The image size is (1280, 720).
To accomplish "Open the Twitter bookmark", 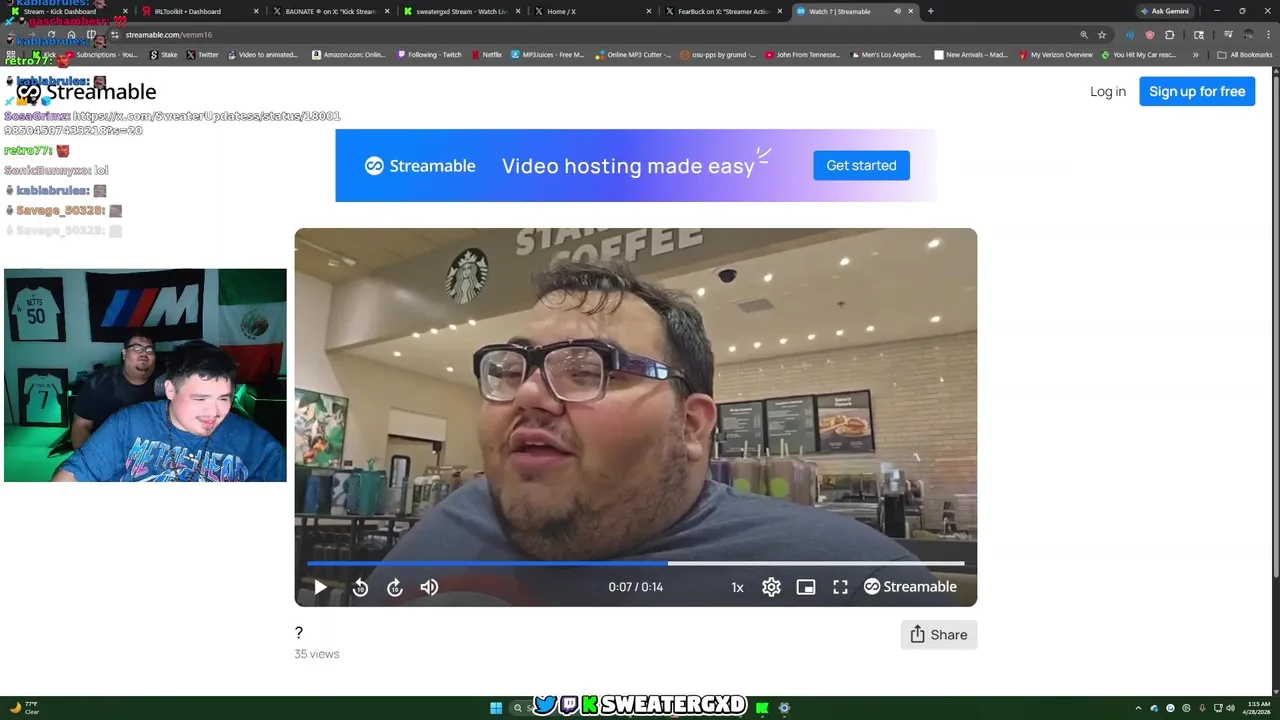I will coord(202,55).
